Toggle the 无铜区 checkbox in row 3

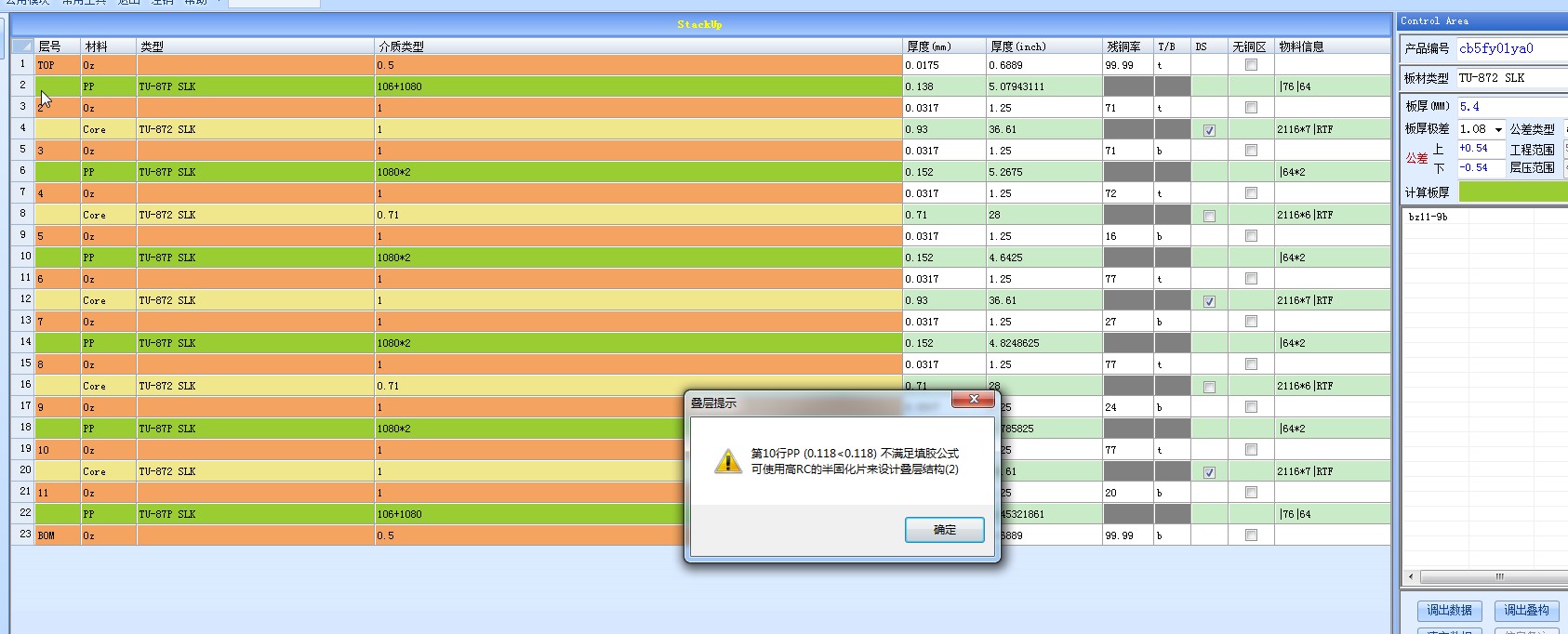[1251, 108]
